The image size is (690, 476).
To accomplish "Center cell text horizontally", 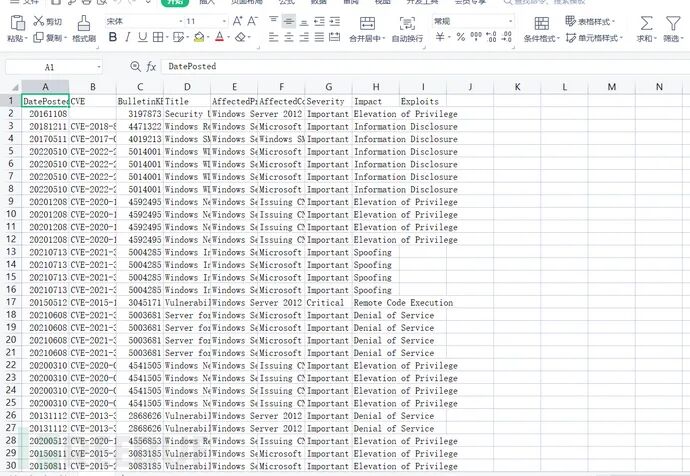I will [289, 37].
